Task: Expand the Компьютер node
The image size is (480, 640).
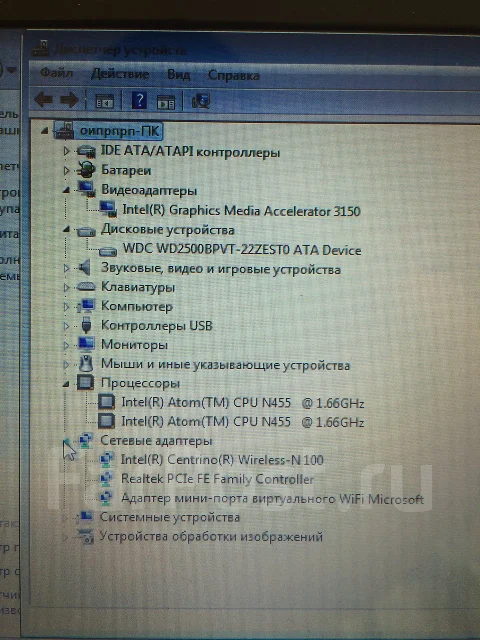Action: coord(66,307)
